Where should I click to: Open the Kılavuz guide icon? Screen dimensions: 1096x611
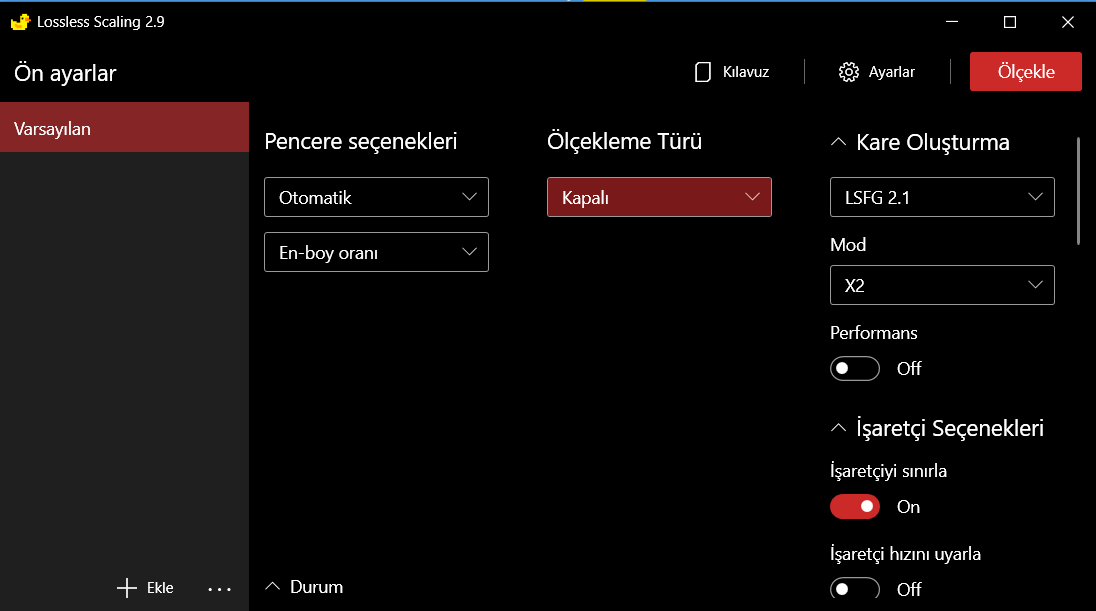click(703, 72)
